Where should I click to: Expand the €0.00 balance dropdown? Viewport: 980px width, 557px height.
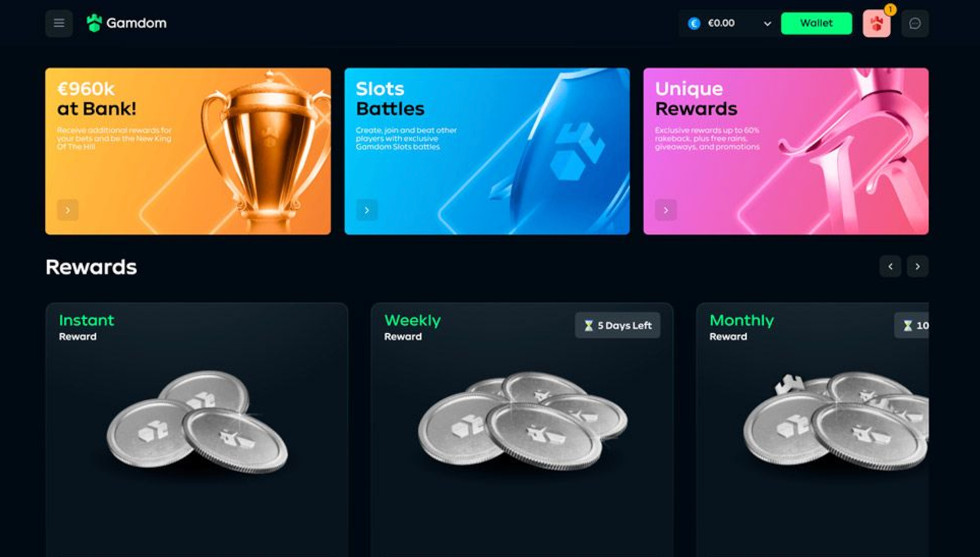[768, 24]
